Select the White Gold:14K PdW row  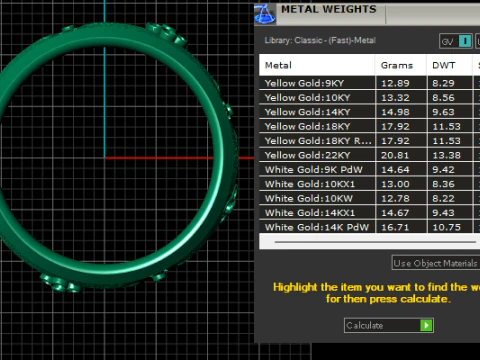369,227
